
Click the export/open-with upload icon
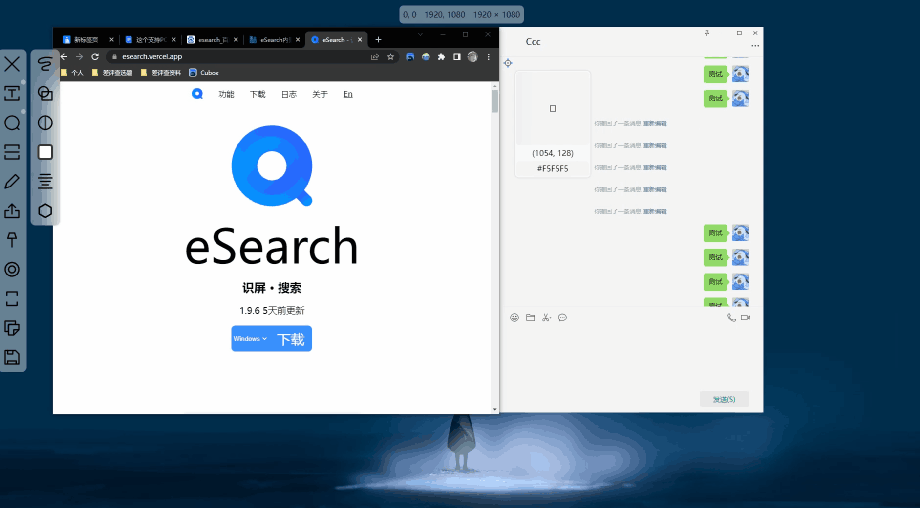tap(12, 211)
